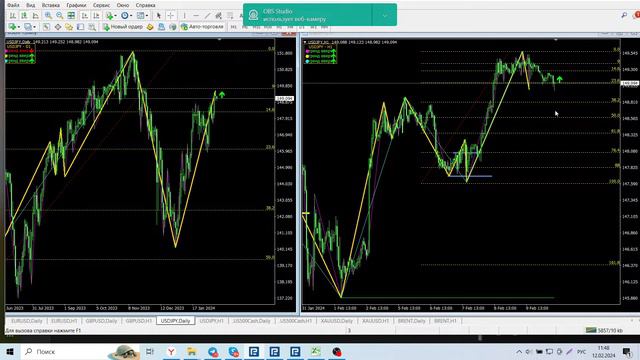
Task: Open the indicators list dropdown
Action: click(x=111, y=16)
